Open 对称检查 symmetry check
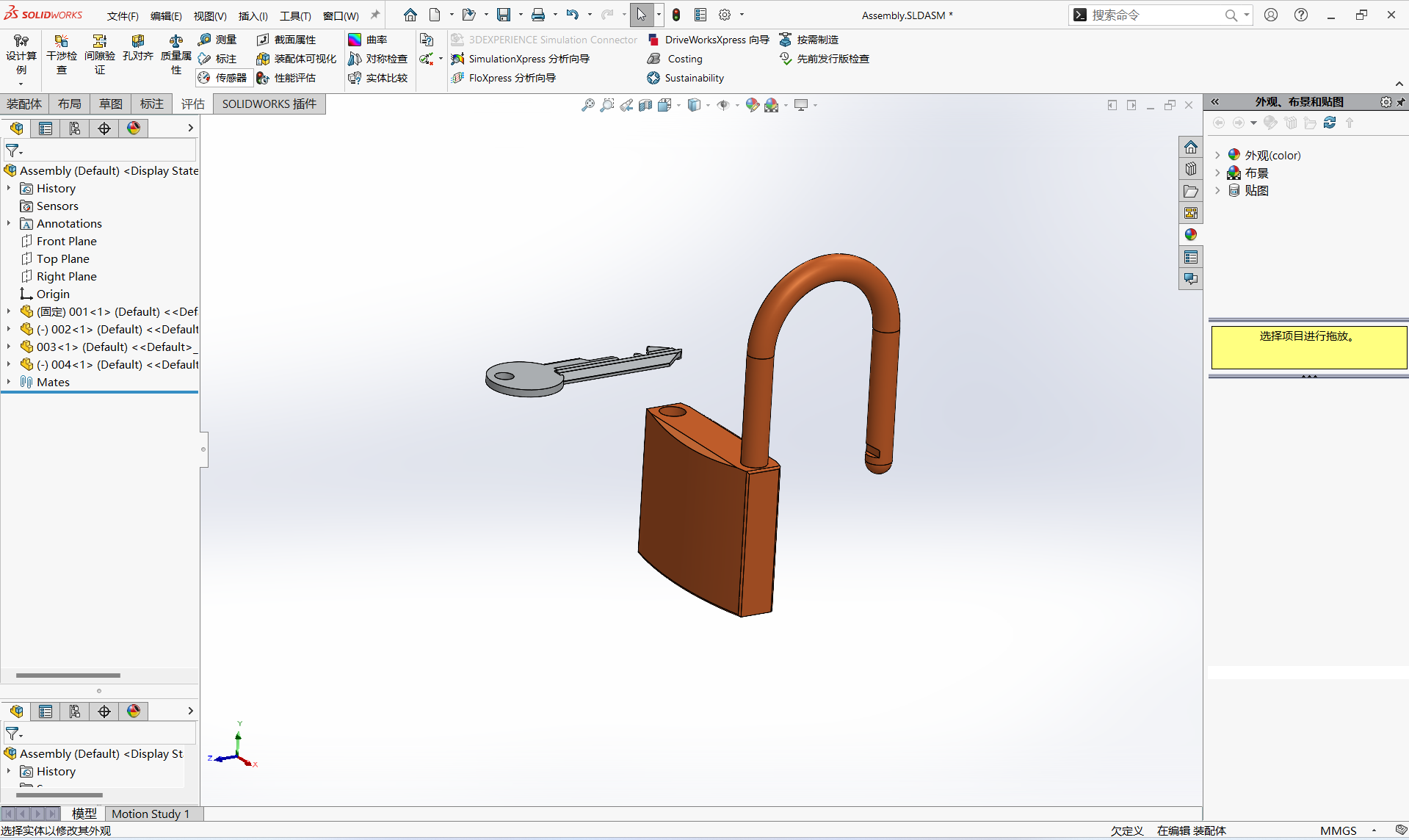The height and width of the screenshot is (840, 1409). click(378, 59)
